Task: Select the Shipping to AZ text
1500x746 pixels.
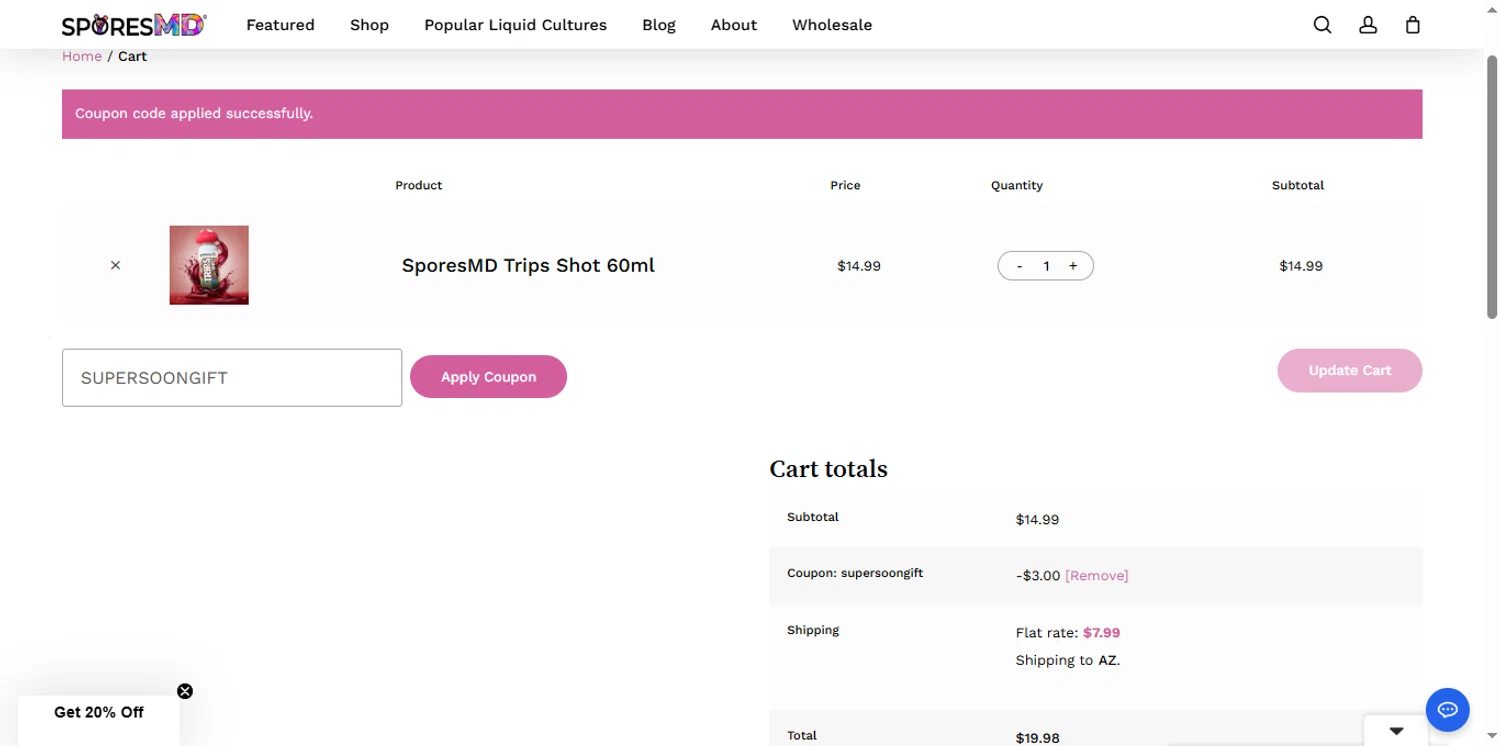Action: pos(1067,660)
